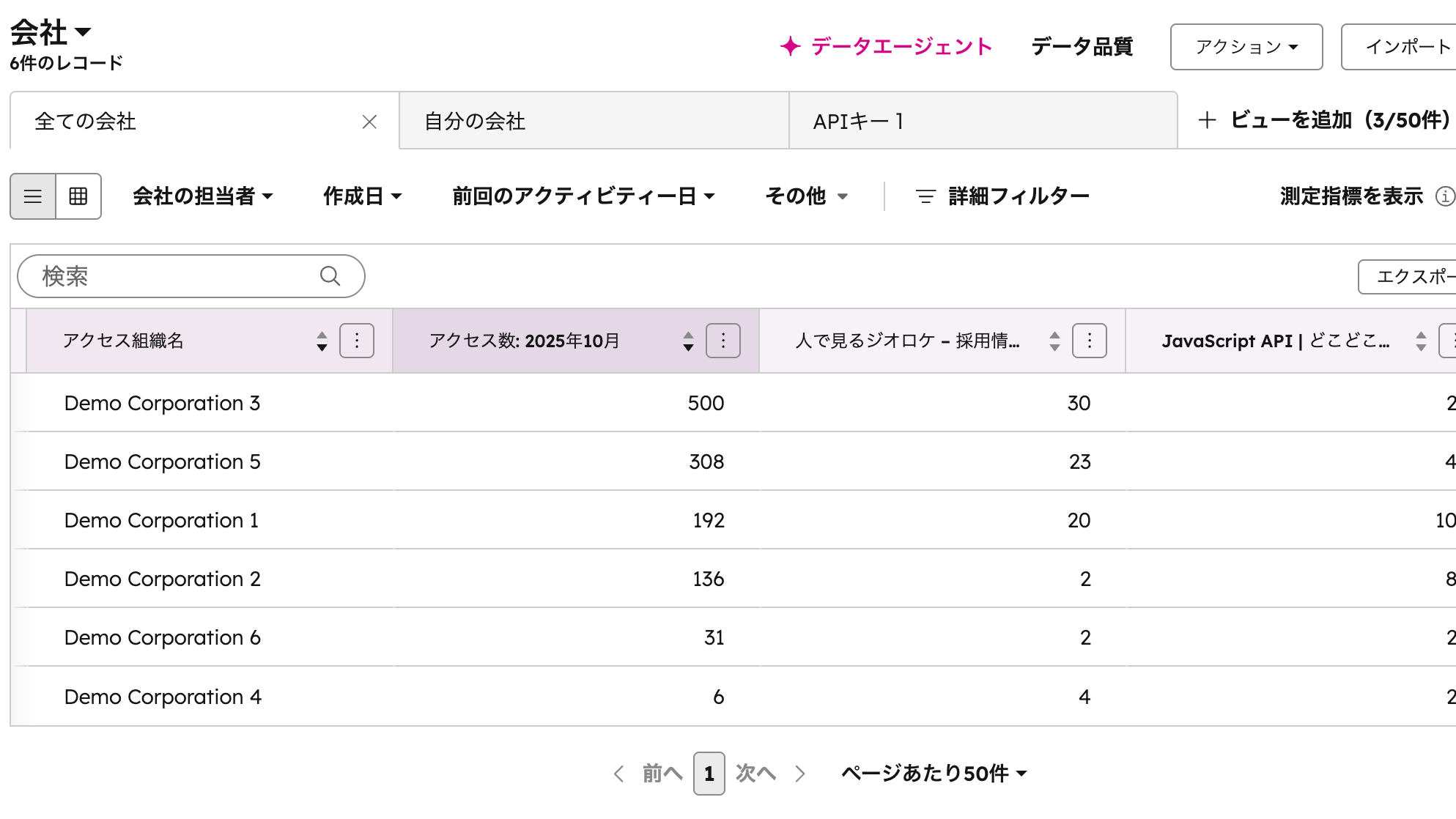The height and width of the screenshot is (819, 1456).
Task: Sort by JavaScript API column
Action: [x=1421, y=341]
